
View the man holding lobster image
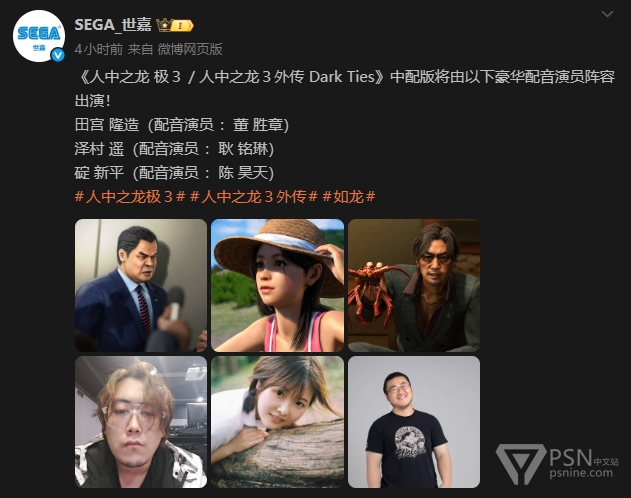pos(414,285)
